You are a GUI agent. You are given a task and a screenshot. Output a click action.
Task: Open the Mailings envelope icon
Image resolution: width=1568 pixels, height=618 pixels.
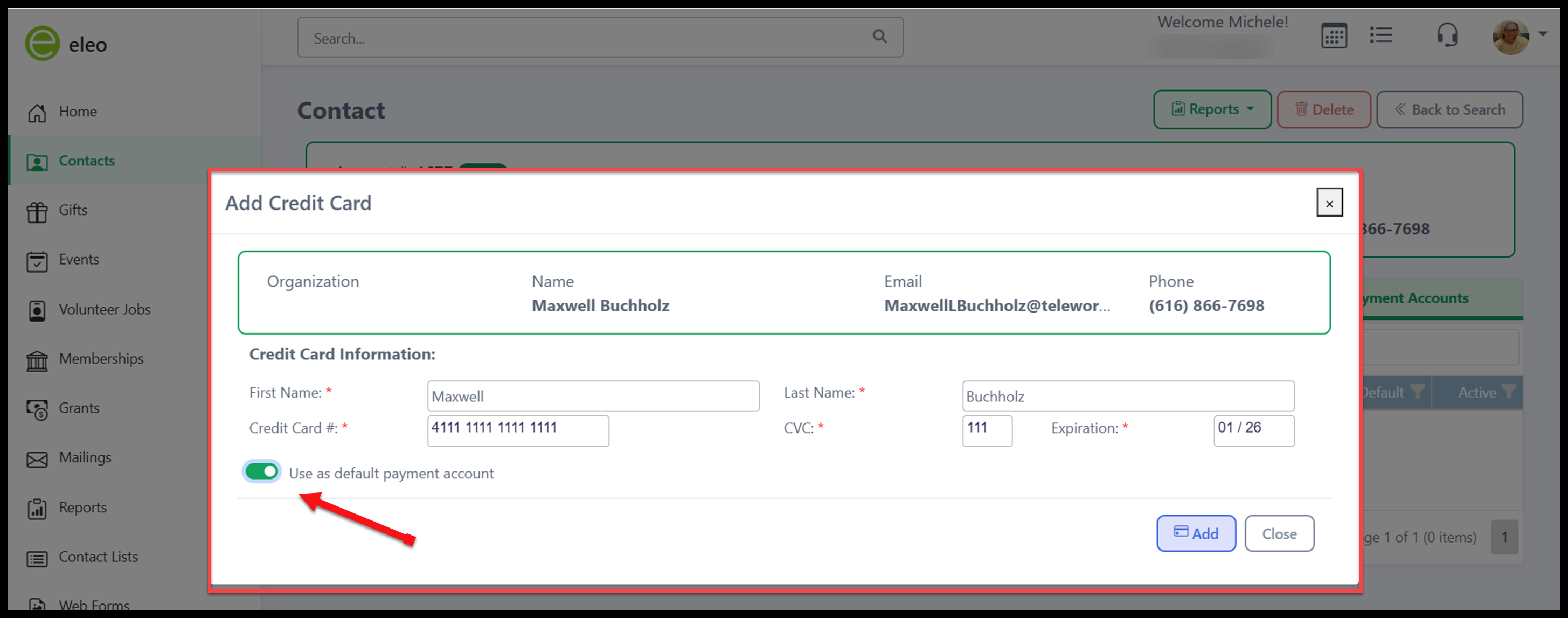(37, 459)
